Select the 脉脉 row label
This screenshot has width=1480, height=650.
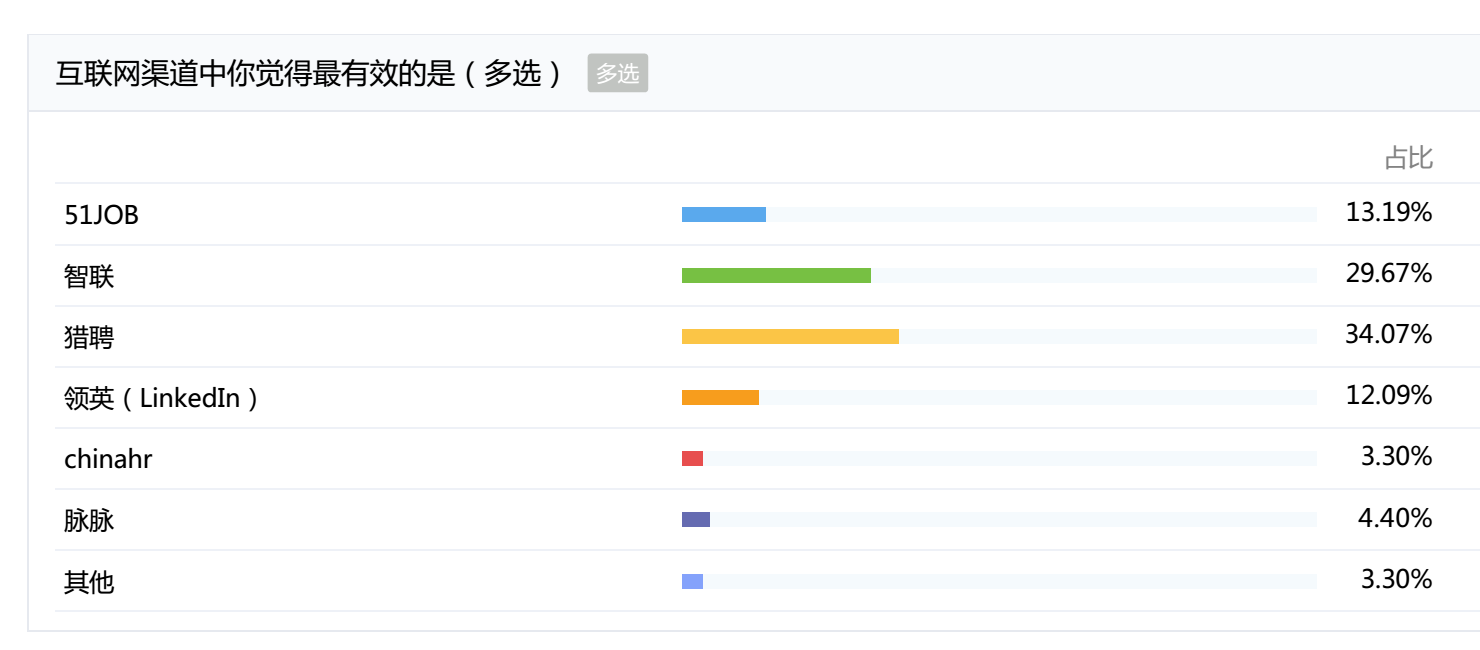point(89,520)
